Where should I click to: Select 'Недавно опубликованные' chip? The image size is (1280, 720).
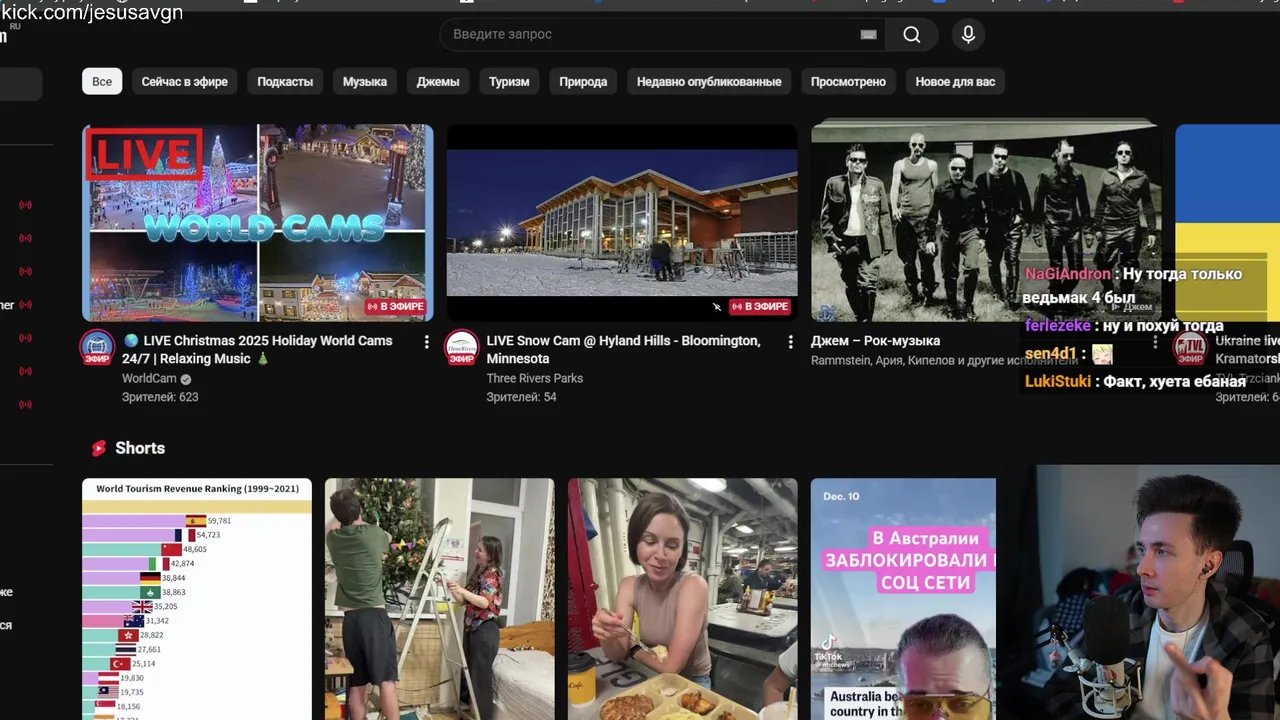(x=709, y=82)
